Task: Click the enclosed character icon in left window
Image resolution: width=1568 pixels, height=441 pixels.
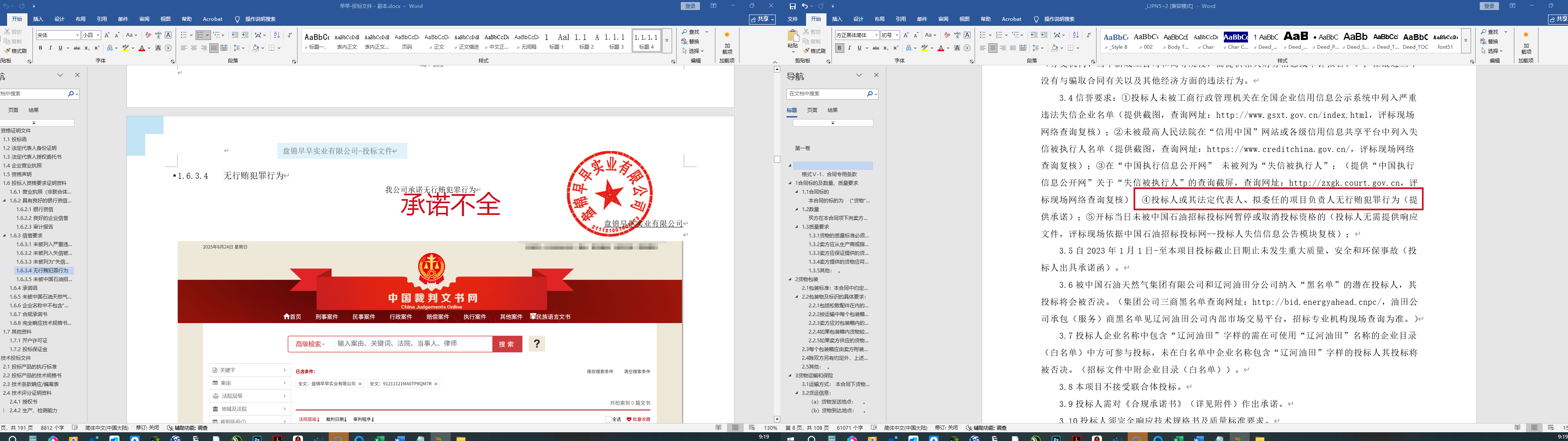Action: coord(169,47)
